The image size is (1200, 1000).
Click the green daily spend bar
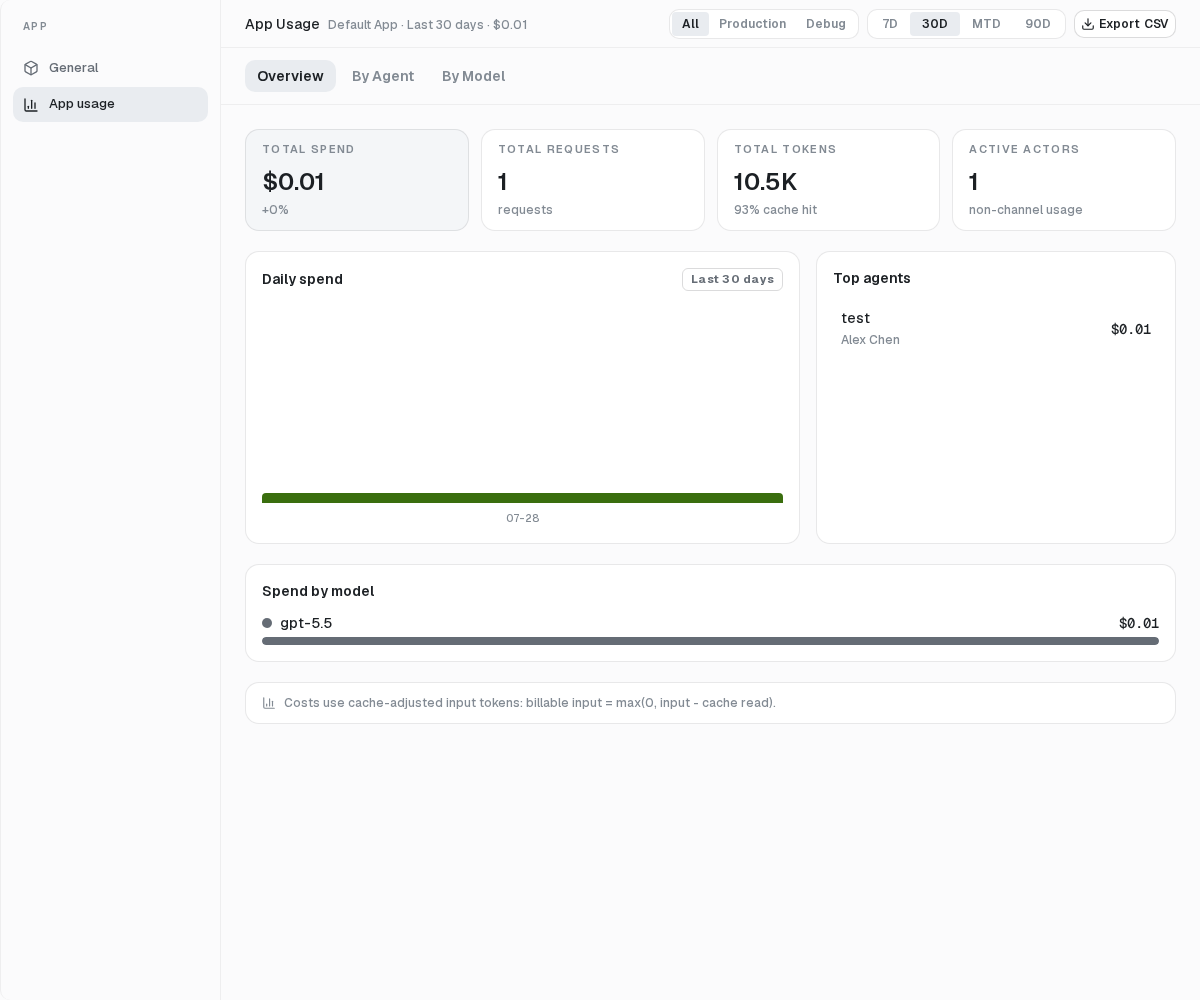point(522,498)
